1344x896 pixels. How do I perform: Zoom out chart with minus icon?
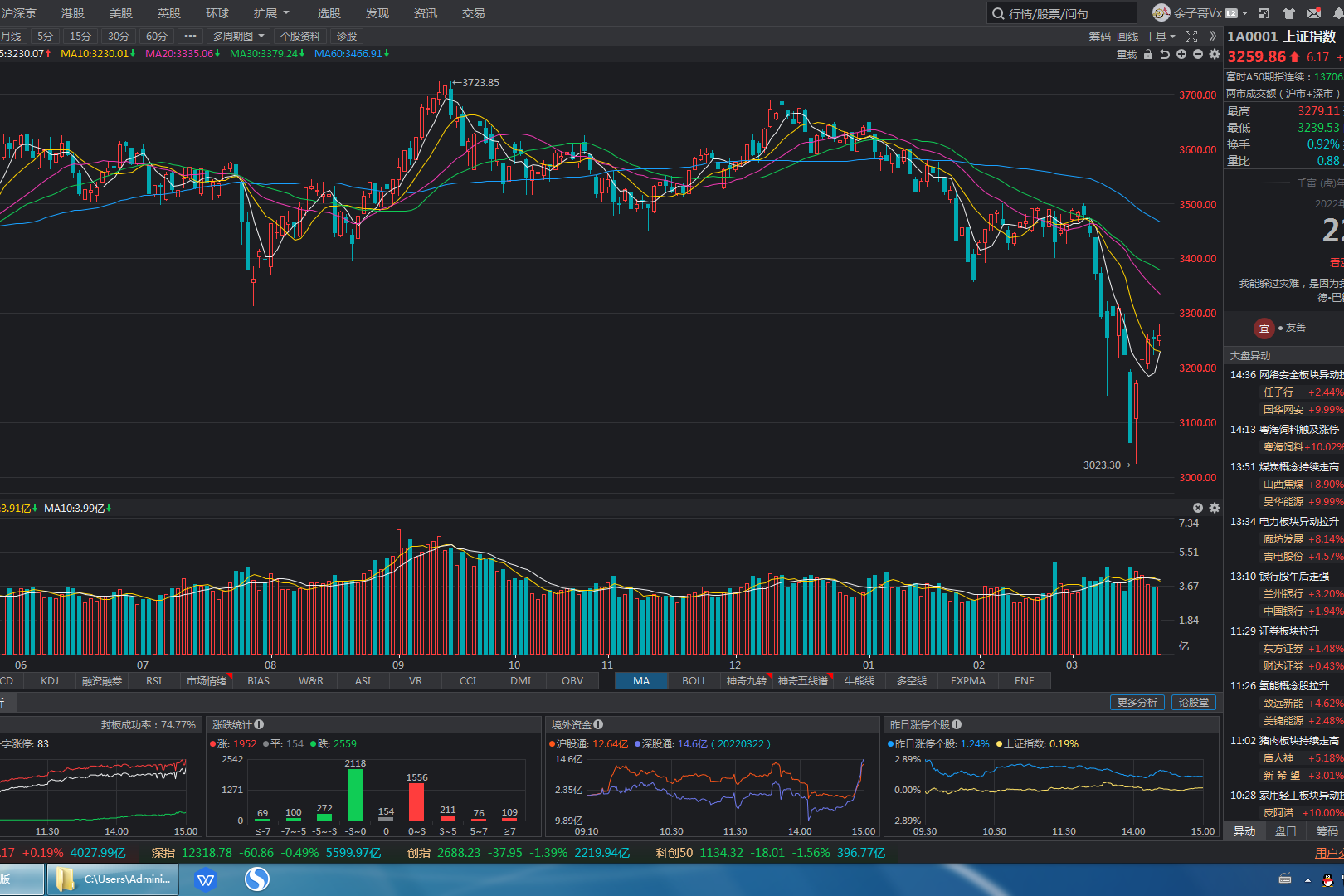1198,54
